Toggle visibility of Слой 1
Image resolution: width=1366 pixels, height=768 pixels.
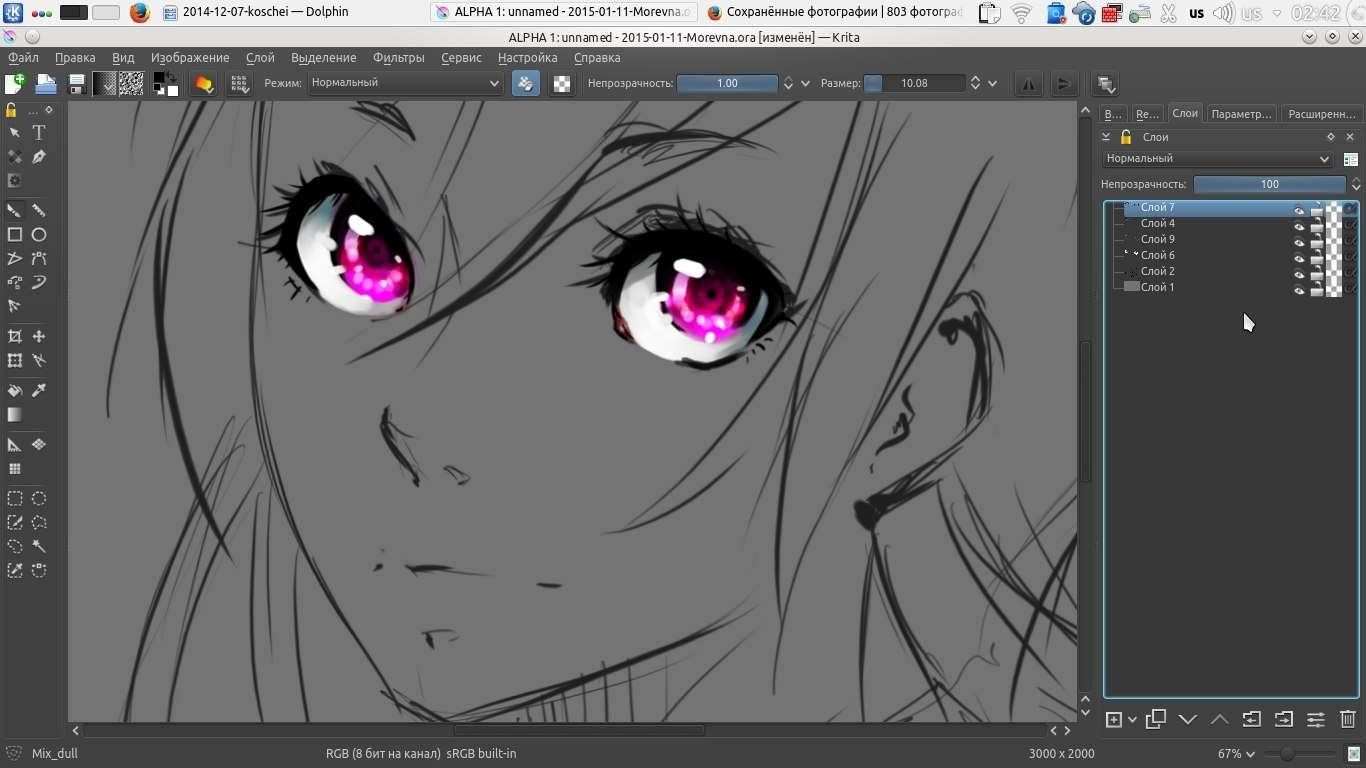pos(1299,290)
